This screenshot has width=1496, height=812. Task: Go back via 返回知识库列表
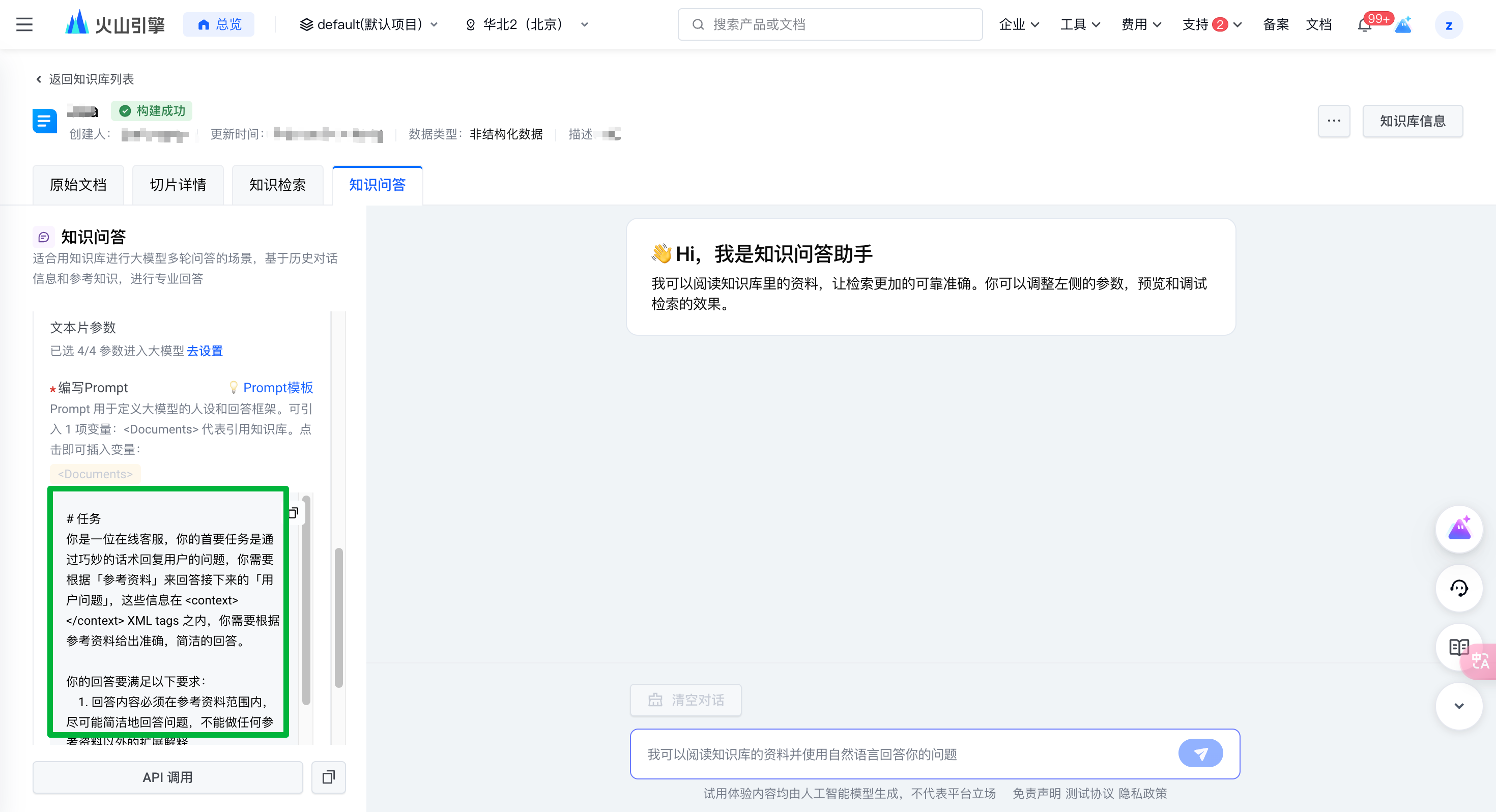coord(85,79)
